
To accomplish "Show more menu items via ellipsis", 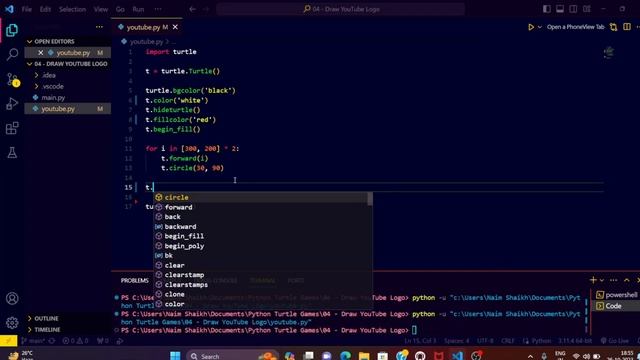I will 158,9.
